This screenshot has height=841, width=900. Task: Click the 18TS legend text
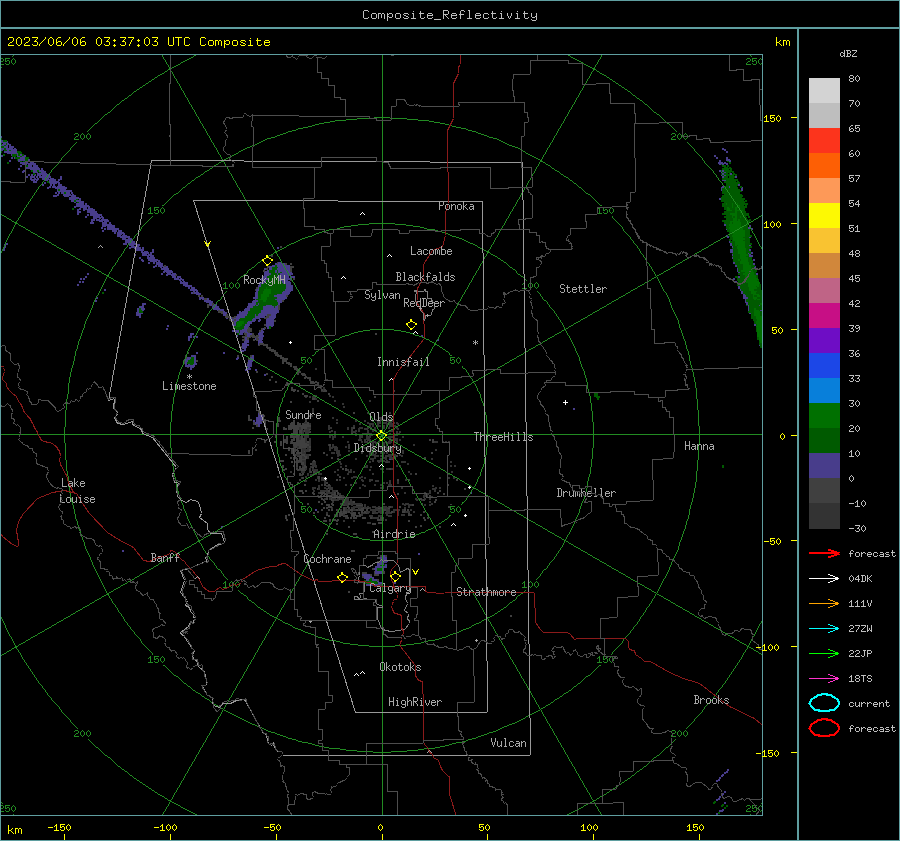[x=860, y=679]
